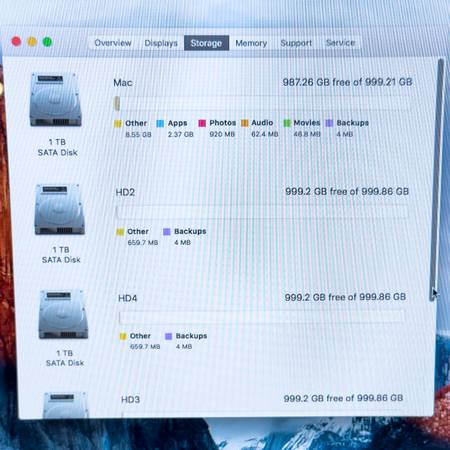Click the HD4 storage usage bar
The width and height of the screenshot is (450, 450).
(x=262, y=317)
